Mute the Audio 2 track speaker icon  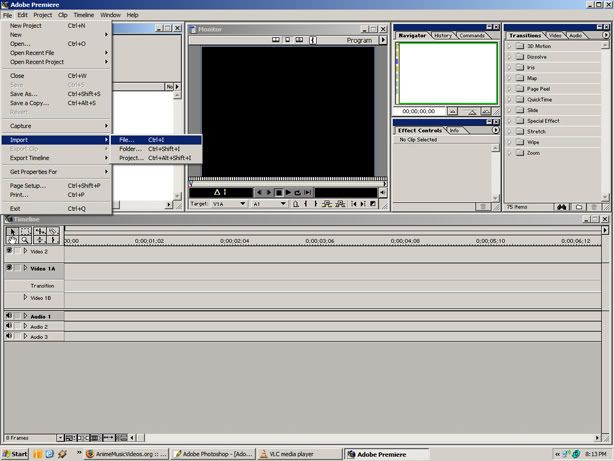[9, 325]
